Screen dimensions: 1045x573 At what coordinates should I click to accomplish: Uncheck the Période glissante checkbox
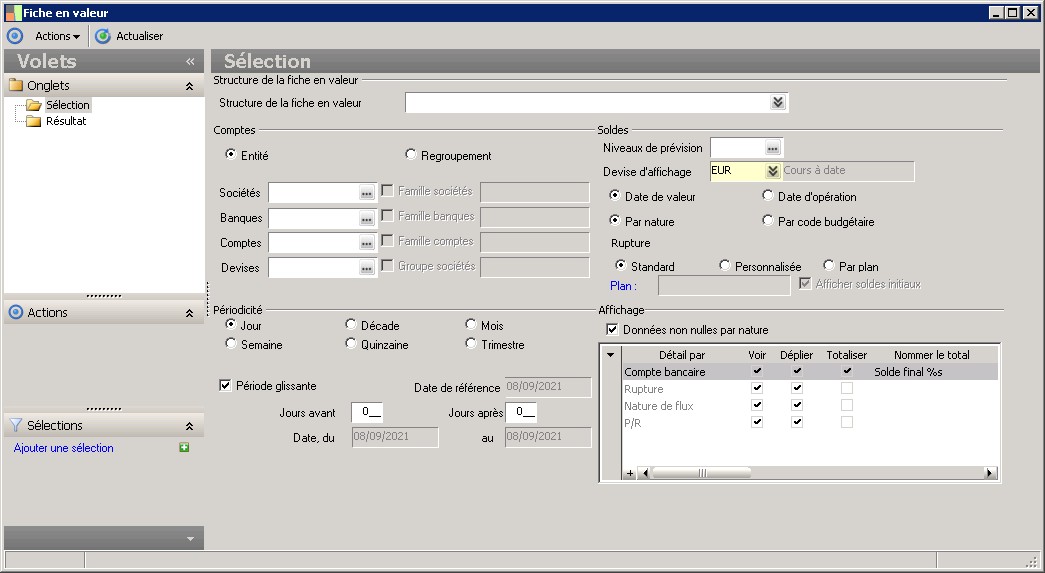click(225, 385)
